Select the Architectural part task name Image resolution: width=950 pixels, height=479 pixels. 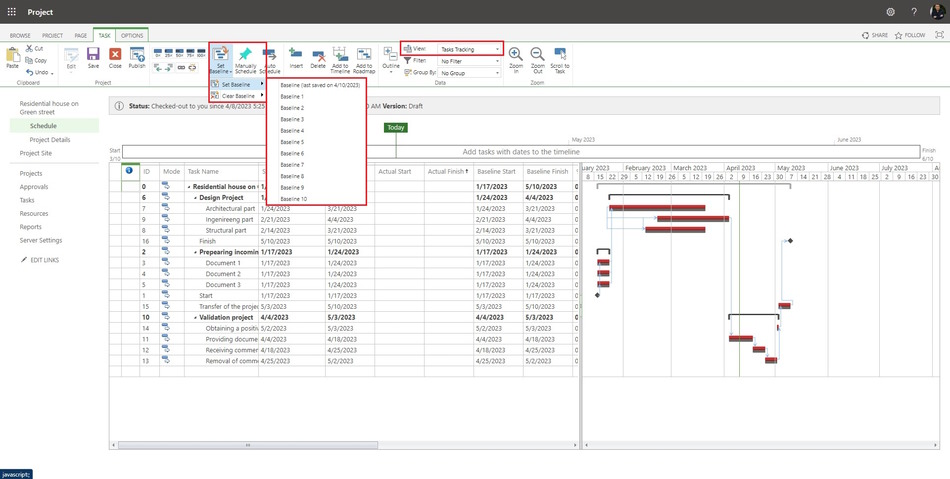click(230, 208)
